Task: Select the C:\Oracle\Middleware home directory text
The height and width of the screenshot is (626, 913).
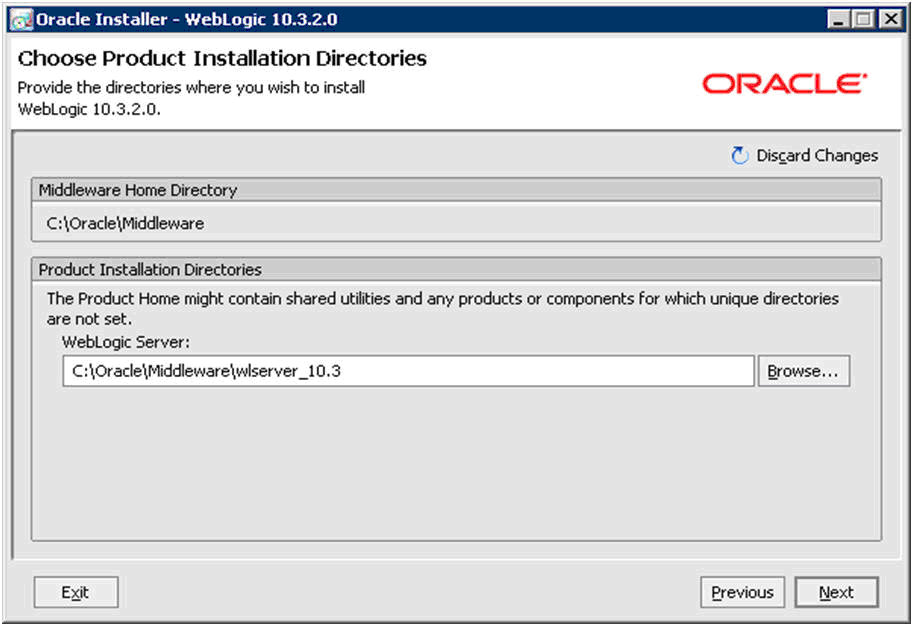Action: [x=125, y=224]
